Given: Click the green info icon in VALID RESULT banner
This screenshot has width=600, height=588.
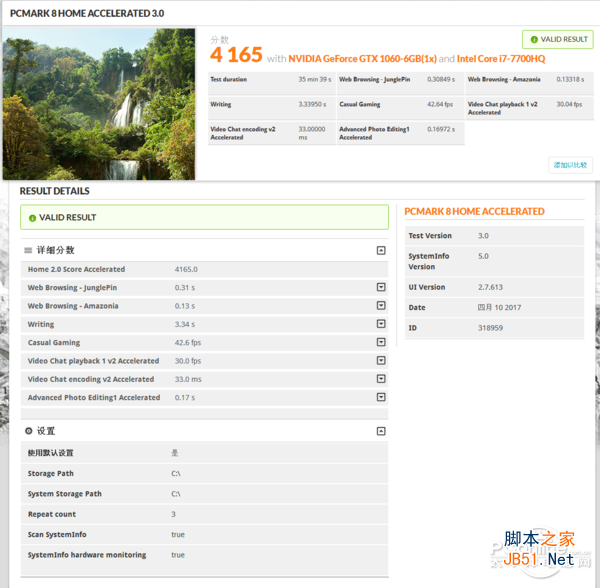Looking at the screenshot, I should pyautogui.click(x=33, y=218).
